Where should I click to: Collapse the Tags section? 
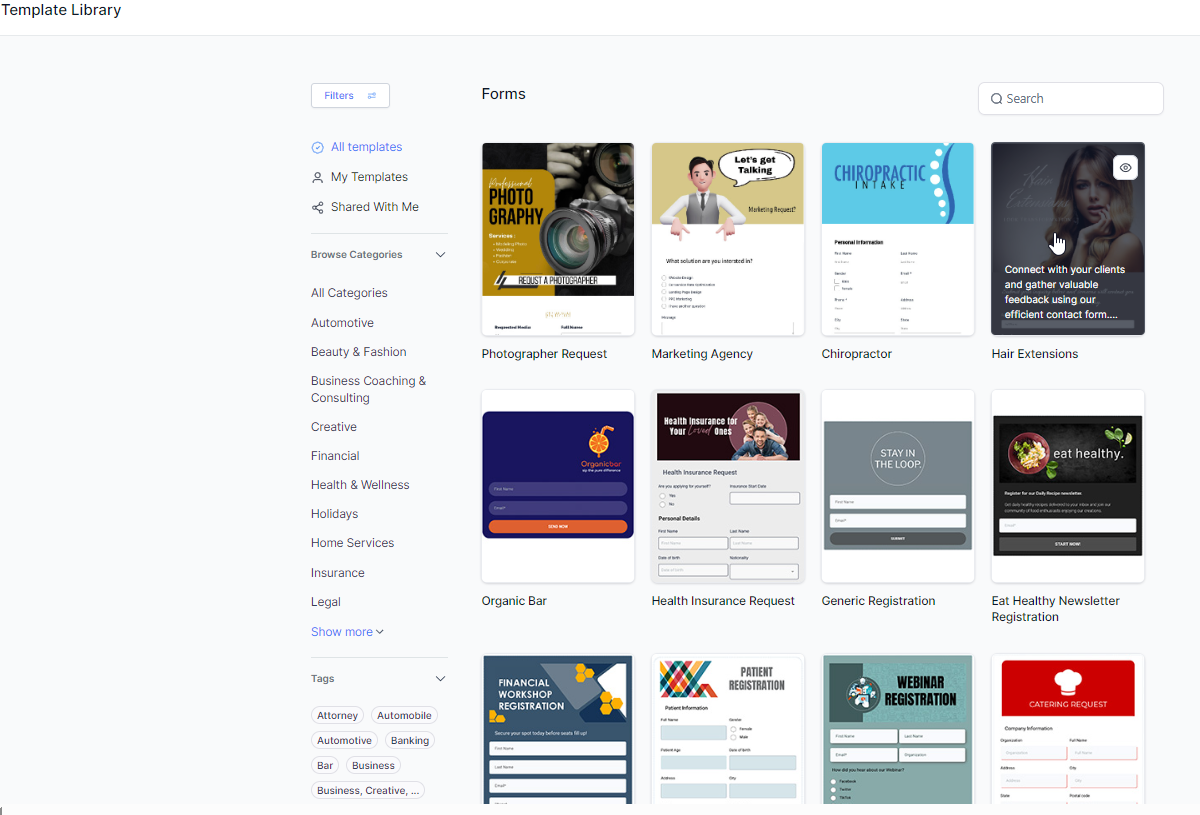click(x=440, y=679)
